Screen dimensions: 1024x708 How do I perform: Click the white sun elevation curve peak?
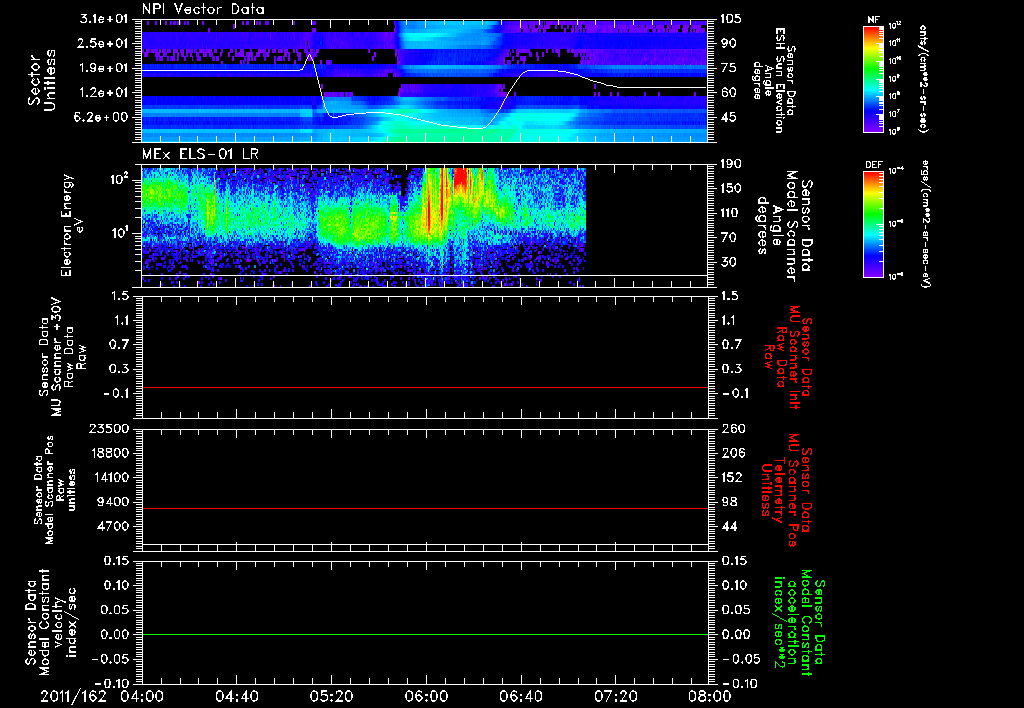(310, 56)
